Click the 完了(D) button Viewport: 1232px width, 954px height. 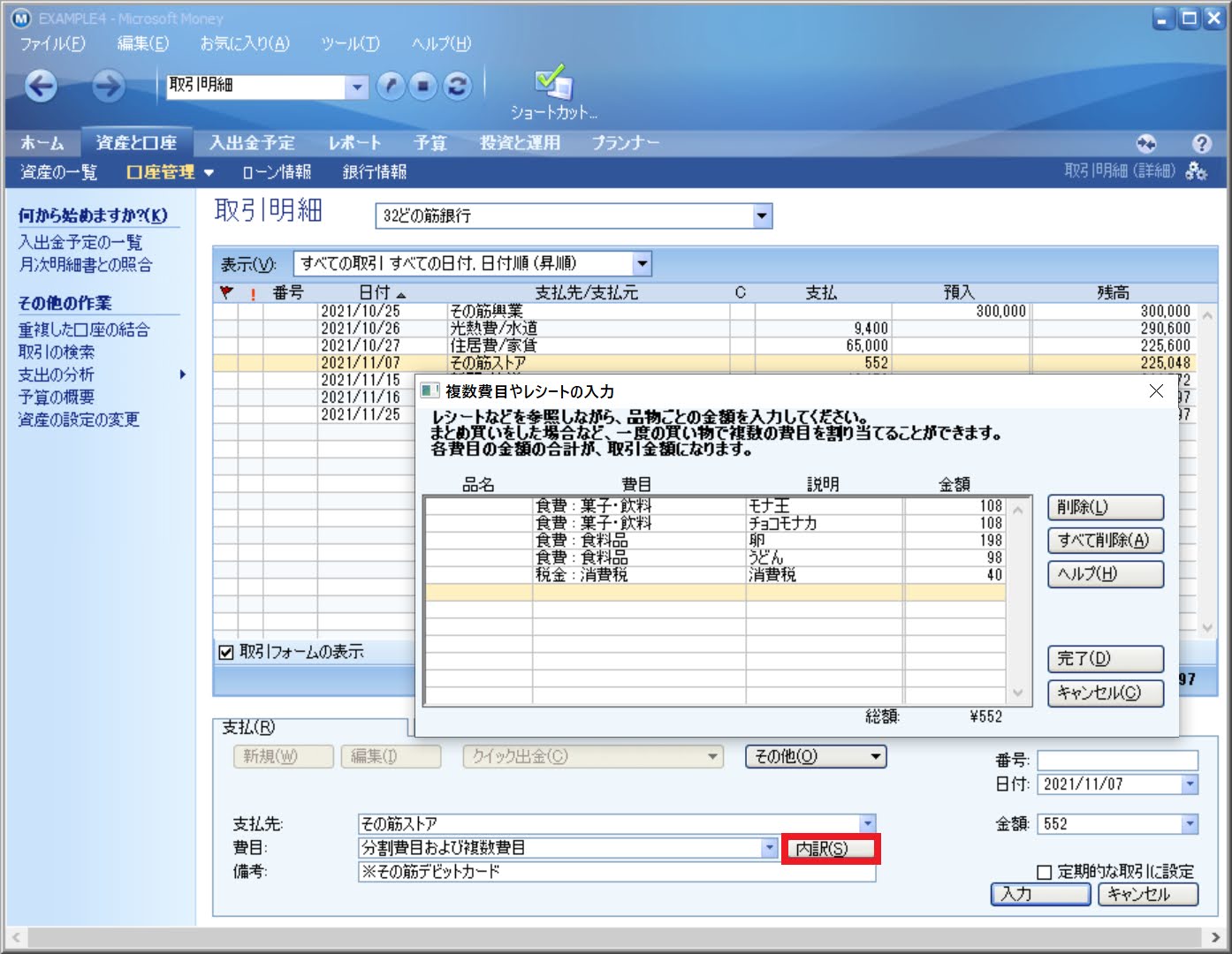tap(1106, 659)
